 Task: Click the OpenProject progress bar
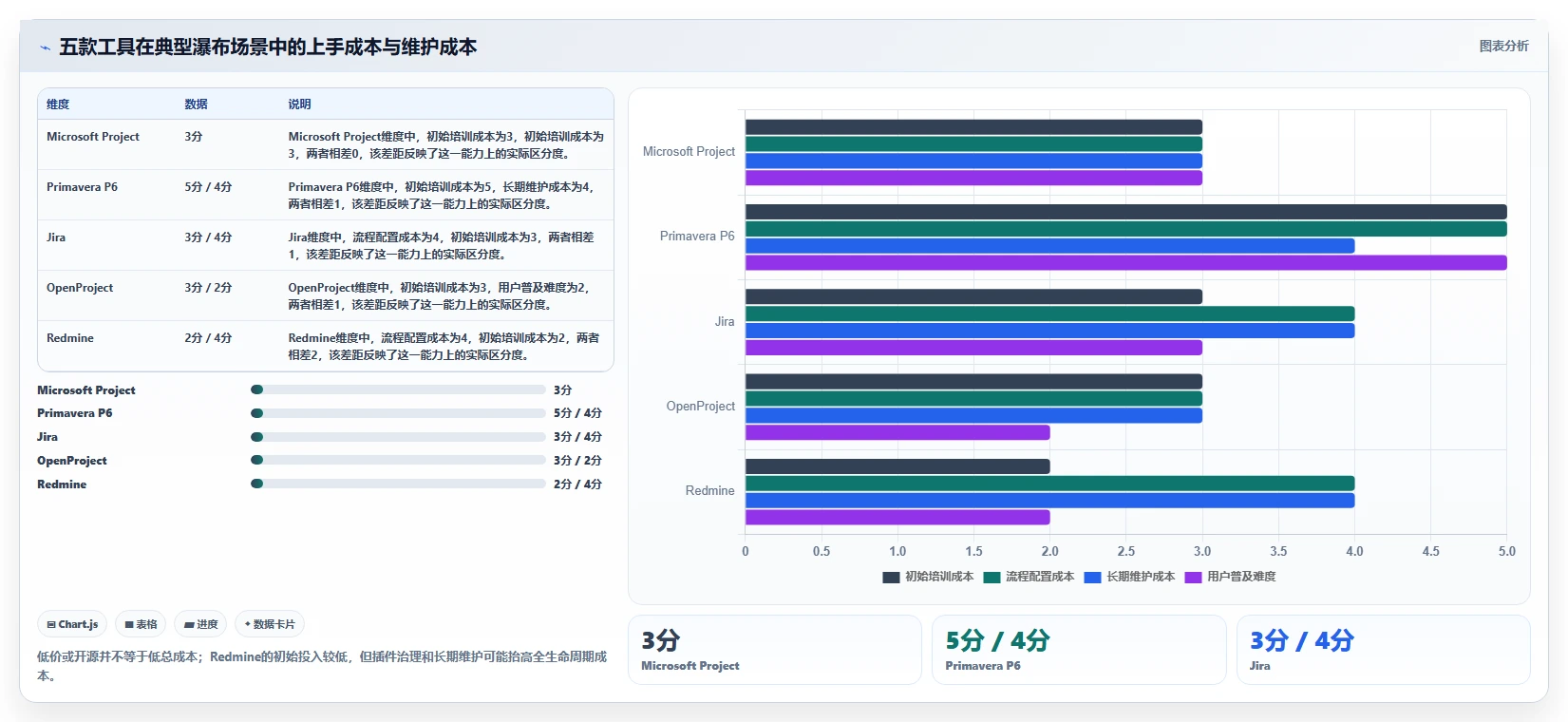click(x=398, y=460)
